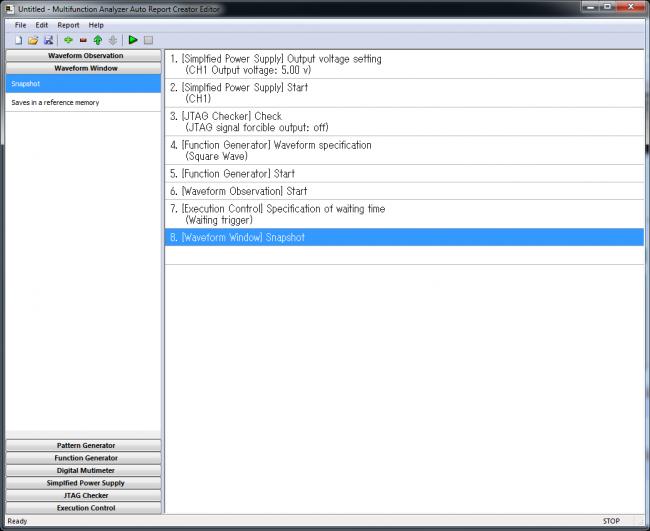Click the STOP indicator in the status bar
This screenshot has width=650, height=531.
[x=611, y=521]
